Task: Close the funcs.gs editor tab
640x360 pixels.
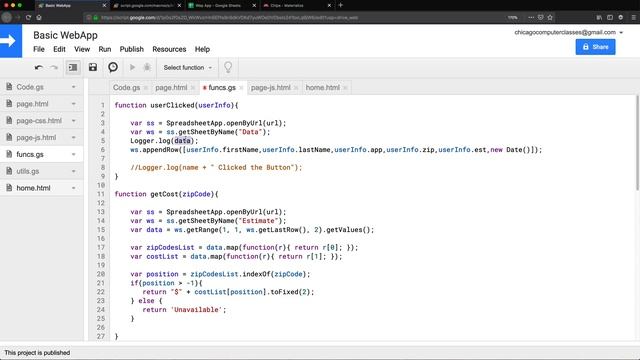Action: (x=241, y=88)
